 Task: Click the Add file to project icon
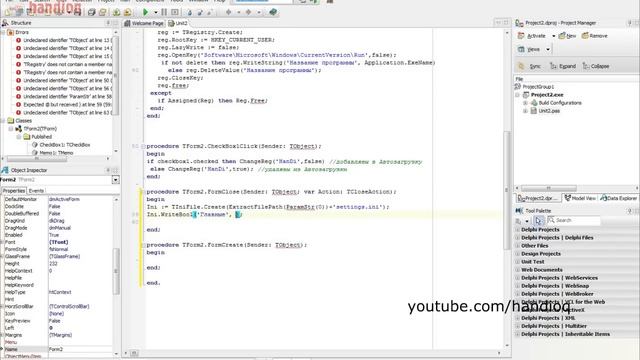tap(116, 12)
